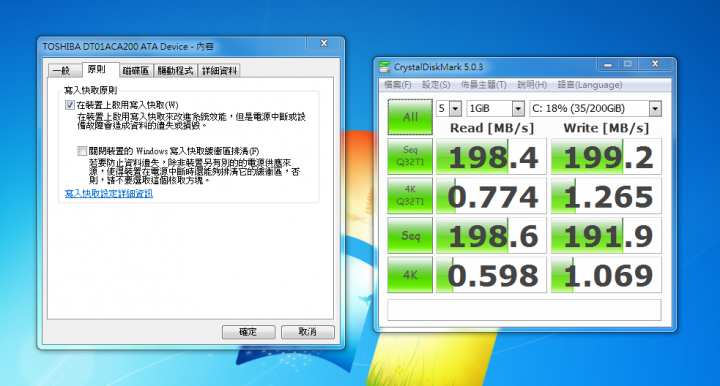Click the 4K Q32T1 read value 0.774
The width and height of the screenshot is (720, 386).
[491, 196]
